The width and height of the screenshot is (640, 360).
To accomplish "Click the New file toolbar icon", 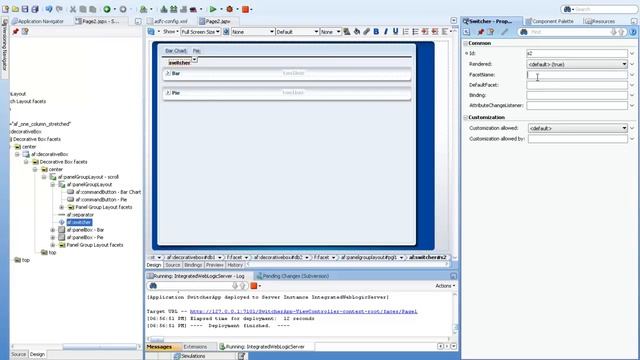I will [x=5, y=9].
